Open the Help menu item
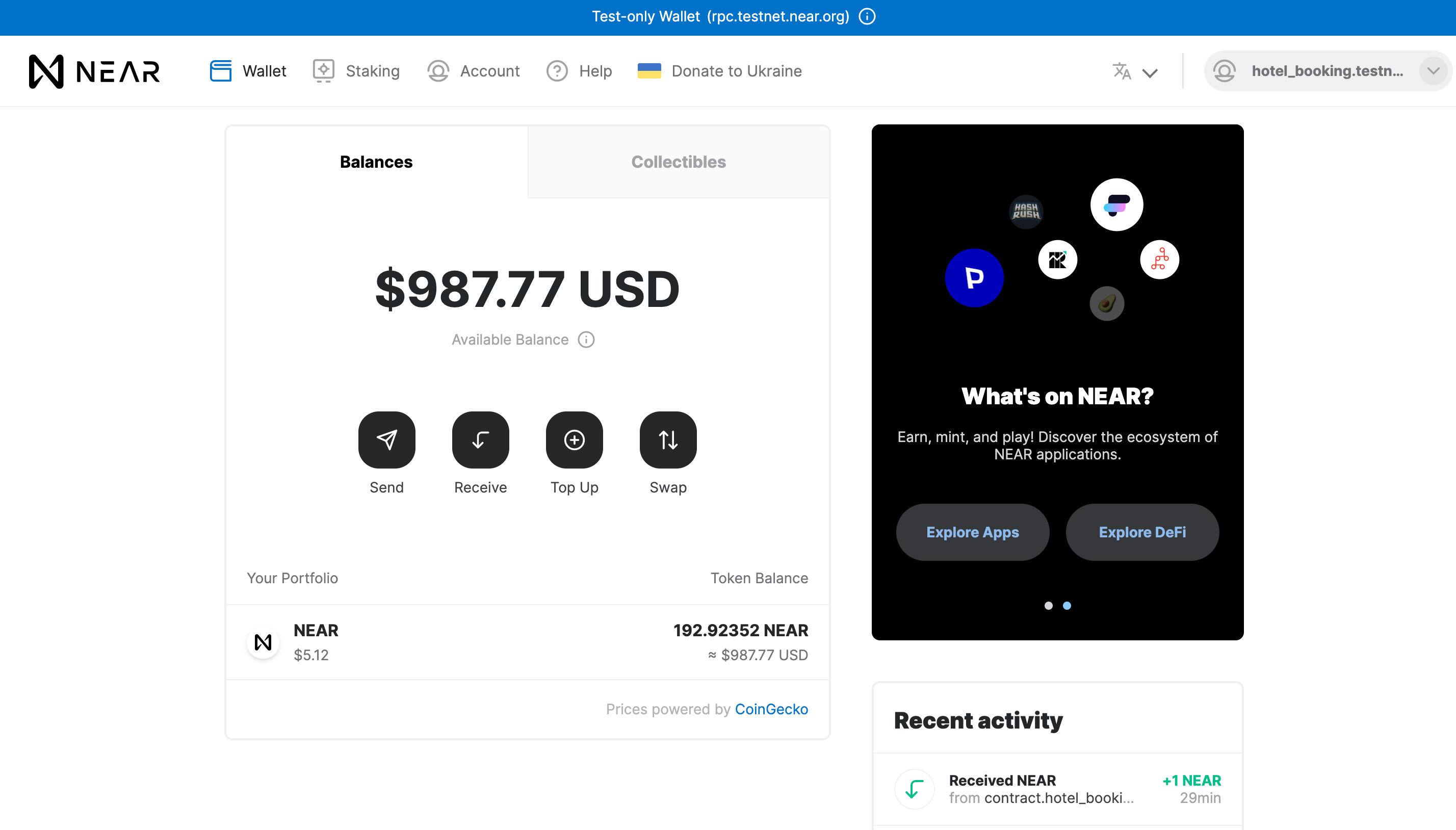Screen dimensions: 1456x830 coord(579,71)
